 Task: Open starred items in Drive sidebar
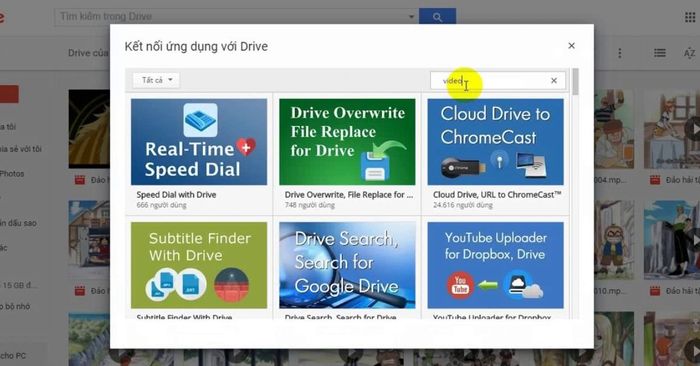[x=18, y=223]
